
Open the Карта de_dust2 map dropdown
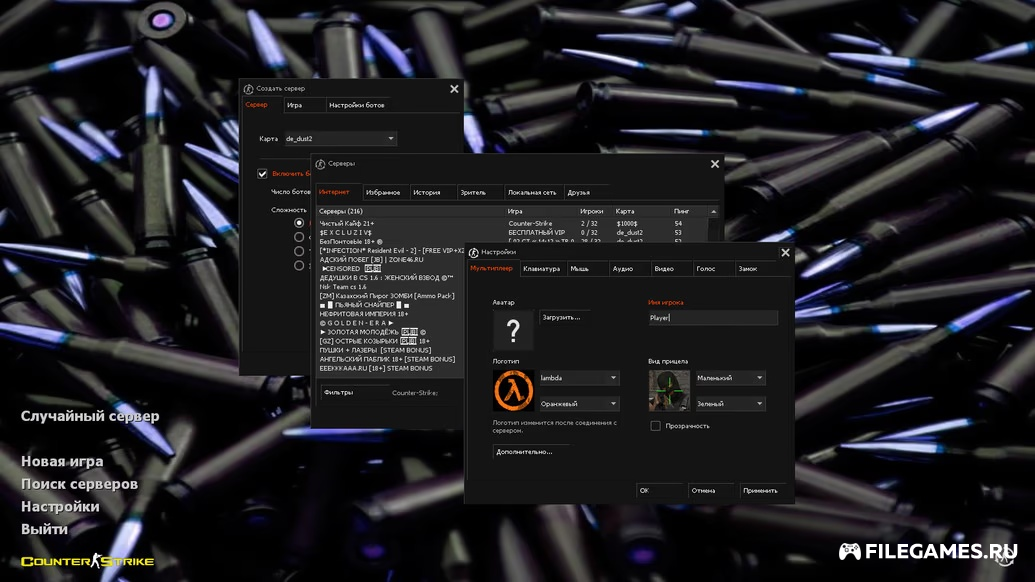[x=340, y=139]
